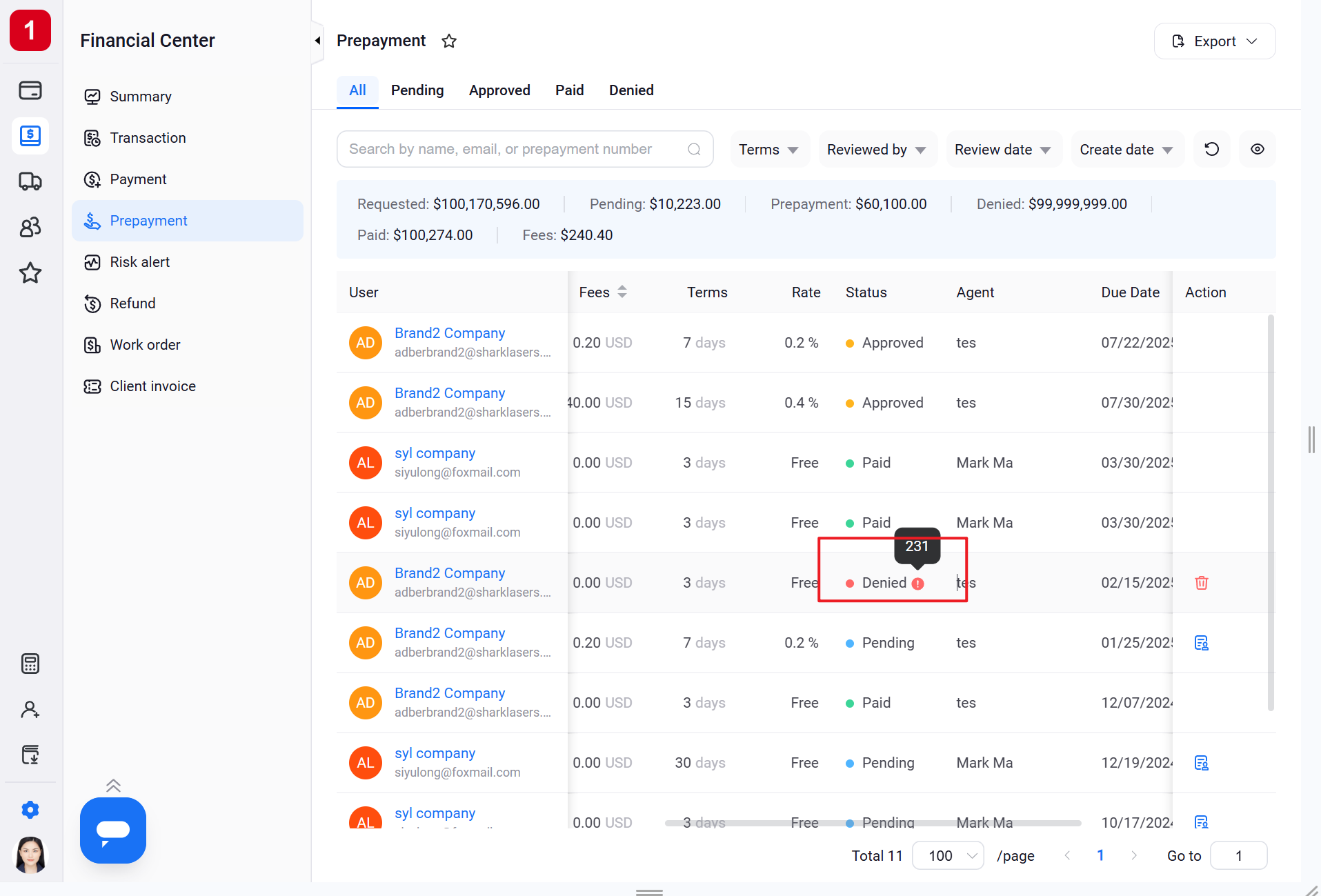Click the red app logo icon
The image size is (1321, 896).
click(30, 30)
